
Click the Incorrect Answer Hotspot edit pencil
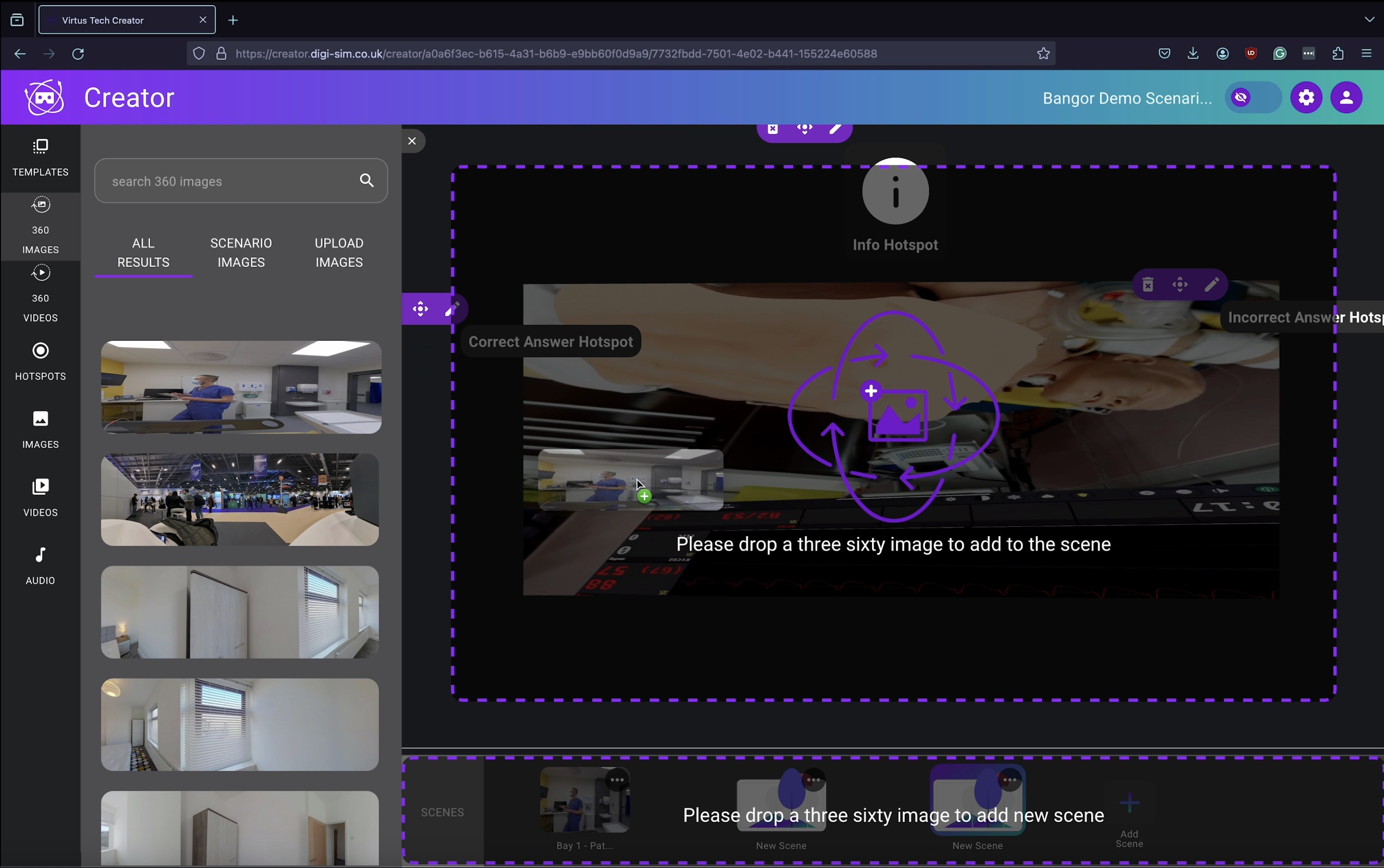1212,285
